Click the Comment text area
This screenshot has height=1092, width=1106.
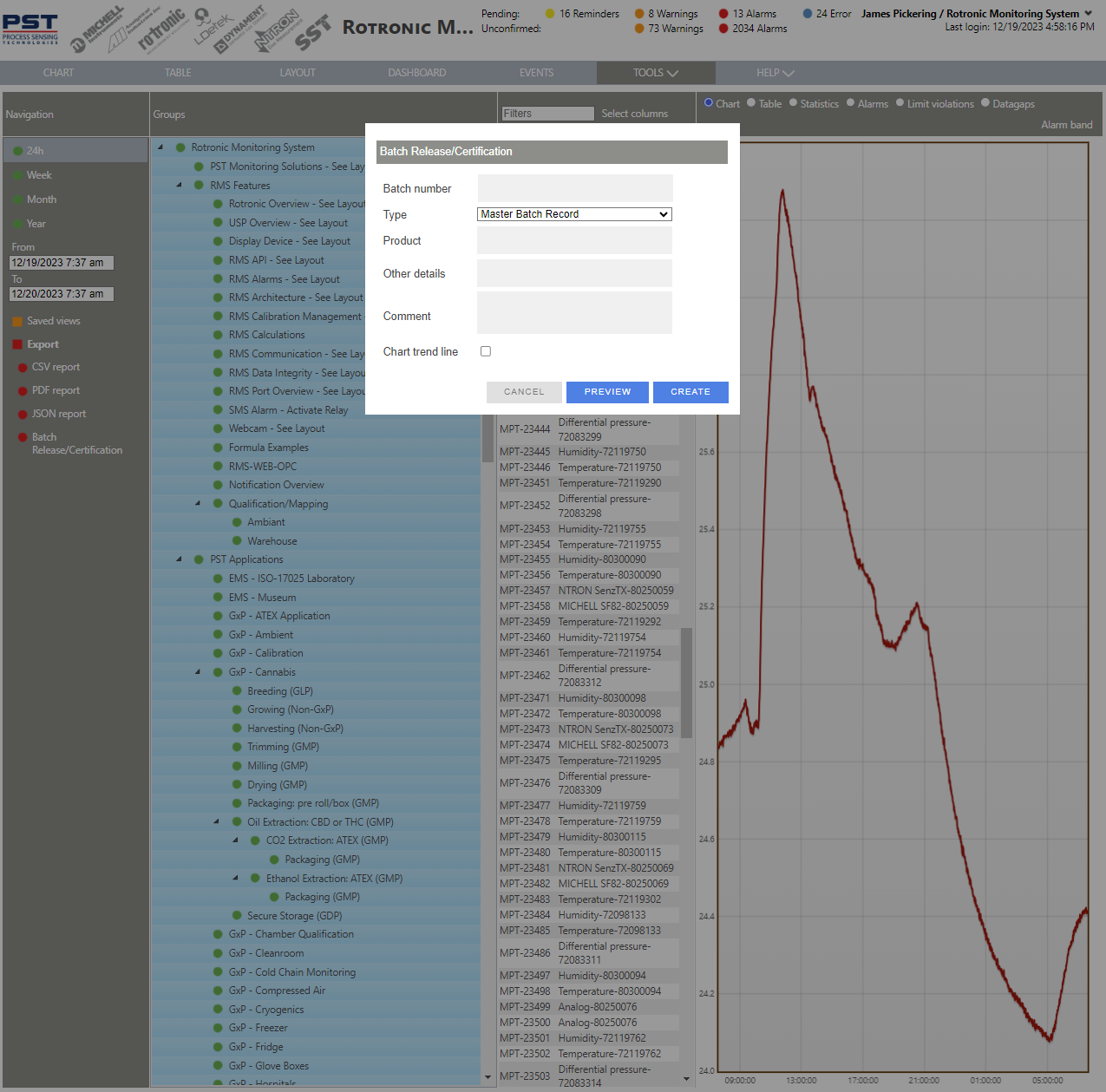click(x=574, y=313)
